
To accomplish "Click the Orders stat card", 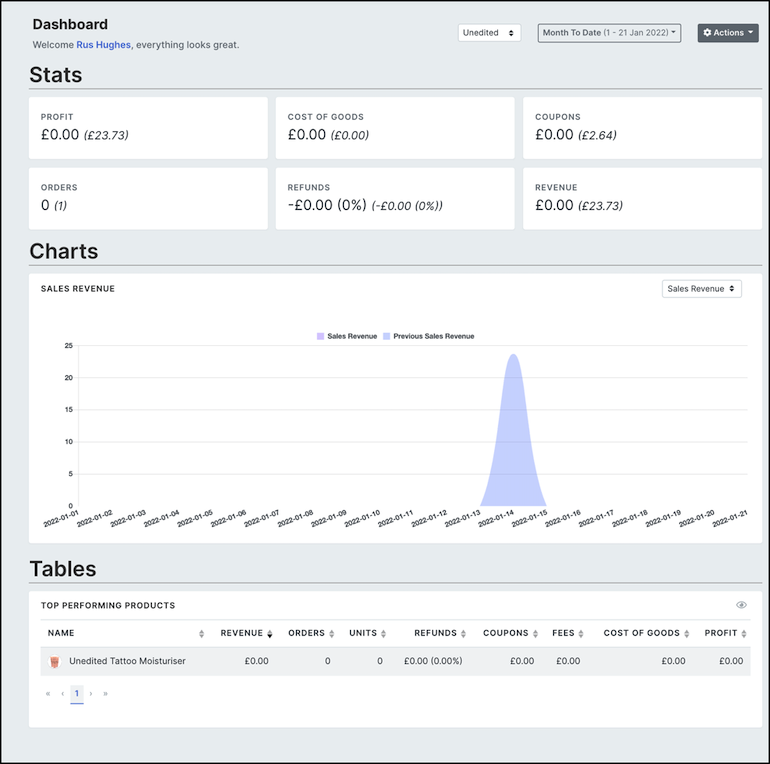I will tap(148, 198).
